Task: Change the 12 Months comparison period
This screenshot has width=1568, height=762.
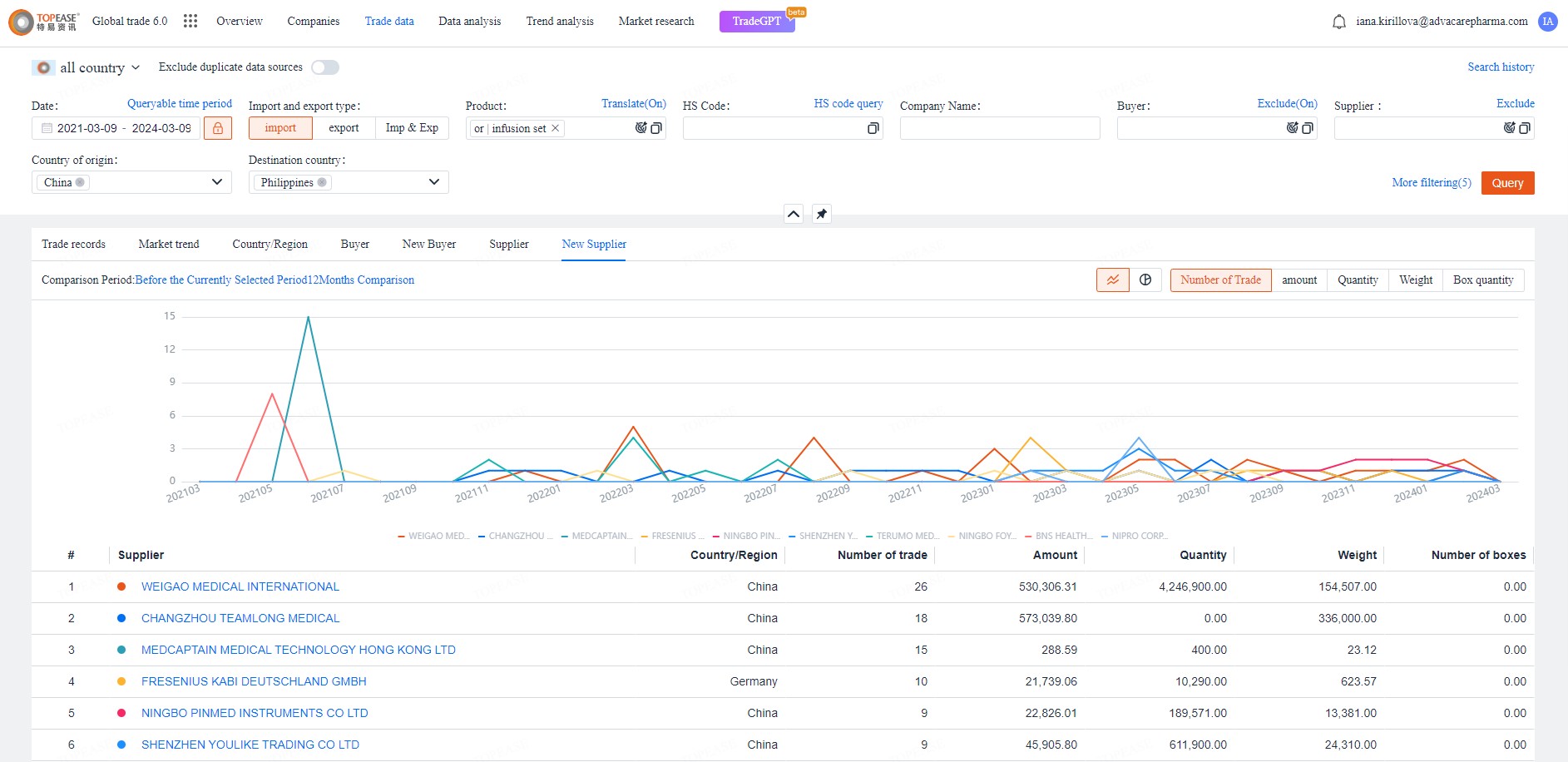Action: click(275, 280)
